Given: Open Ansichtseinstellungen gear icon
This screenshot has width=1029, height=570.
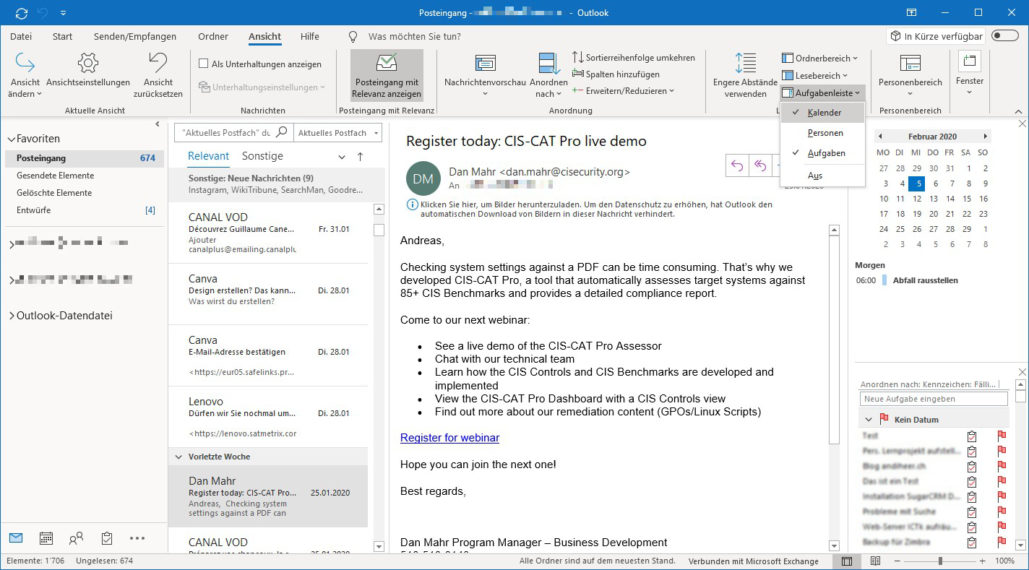Looking at the screenshot, I should click(88, 63).
